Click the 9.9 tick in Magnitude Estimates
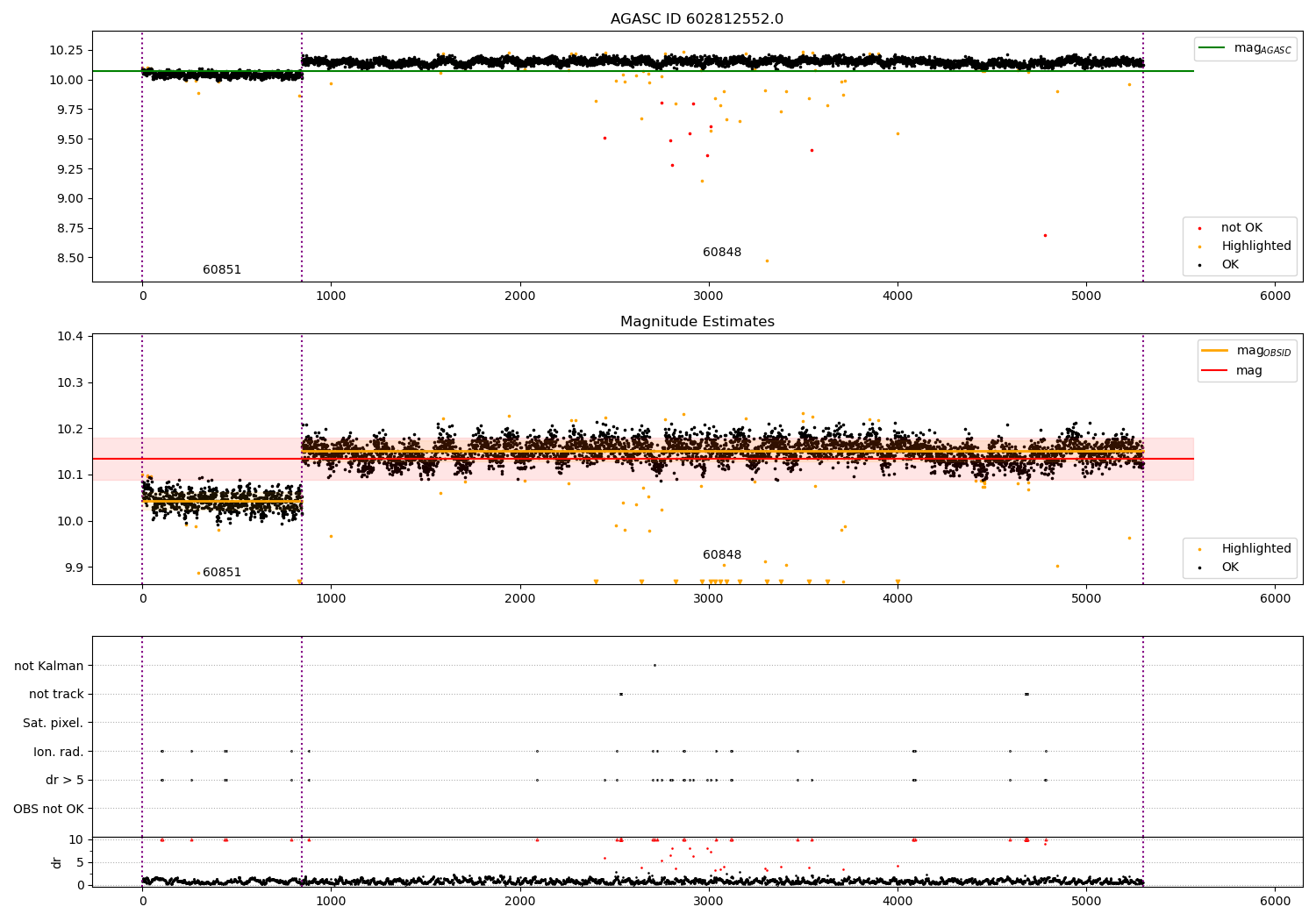The height and width of the screenshot is (921, 1316). coord(73,568)
